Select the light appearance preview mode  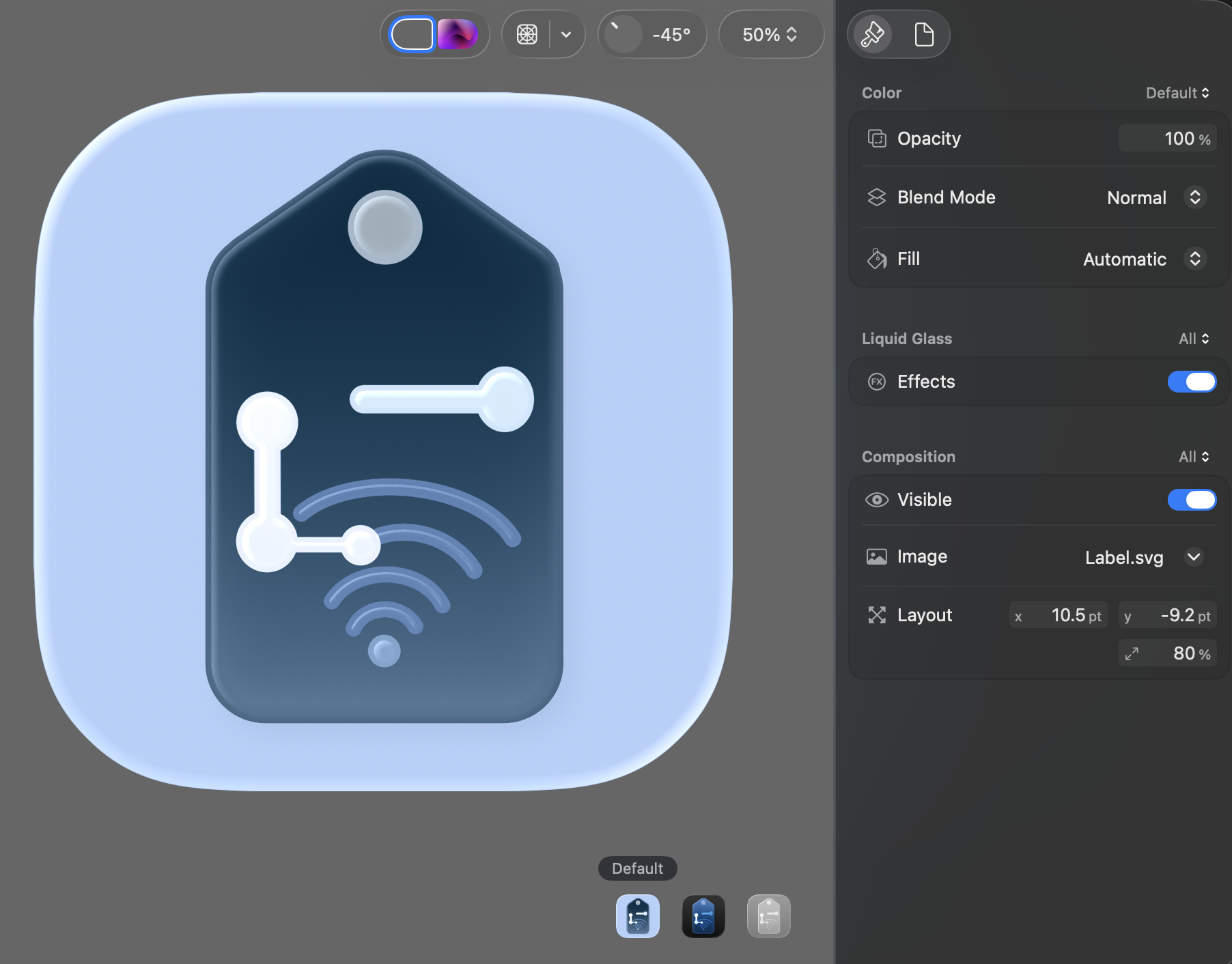tap(412, 34)
